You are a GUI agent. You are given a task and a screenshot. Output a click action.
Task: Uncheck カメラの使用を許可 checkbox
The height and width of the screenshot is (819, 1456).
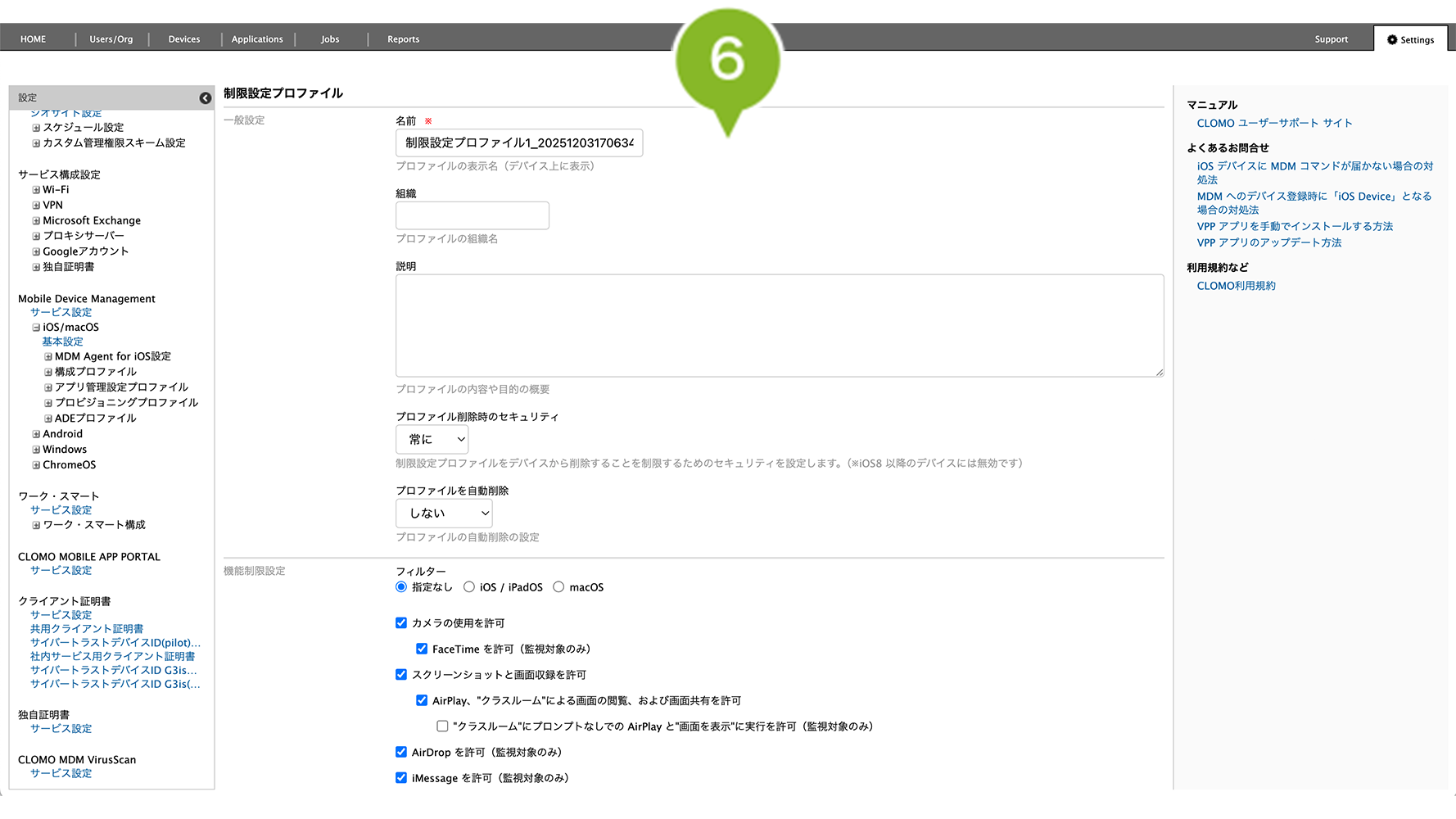click(401, 623)
